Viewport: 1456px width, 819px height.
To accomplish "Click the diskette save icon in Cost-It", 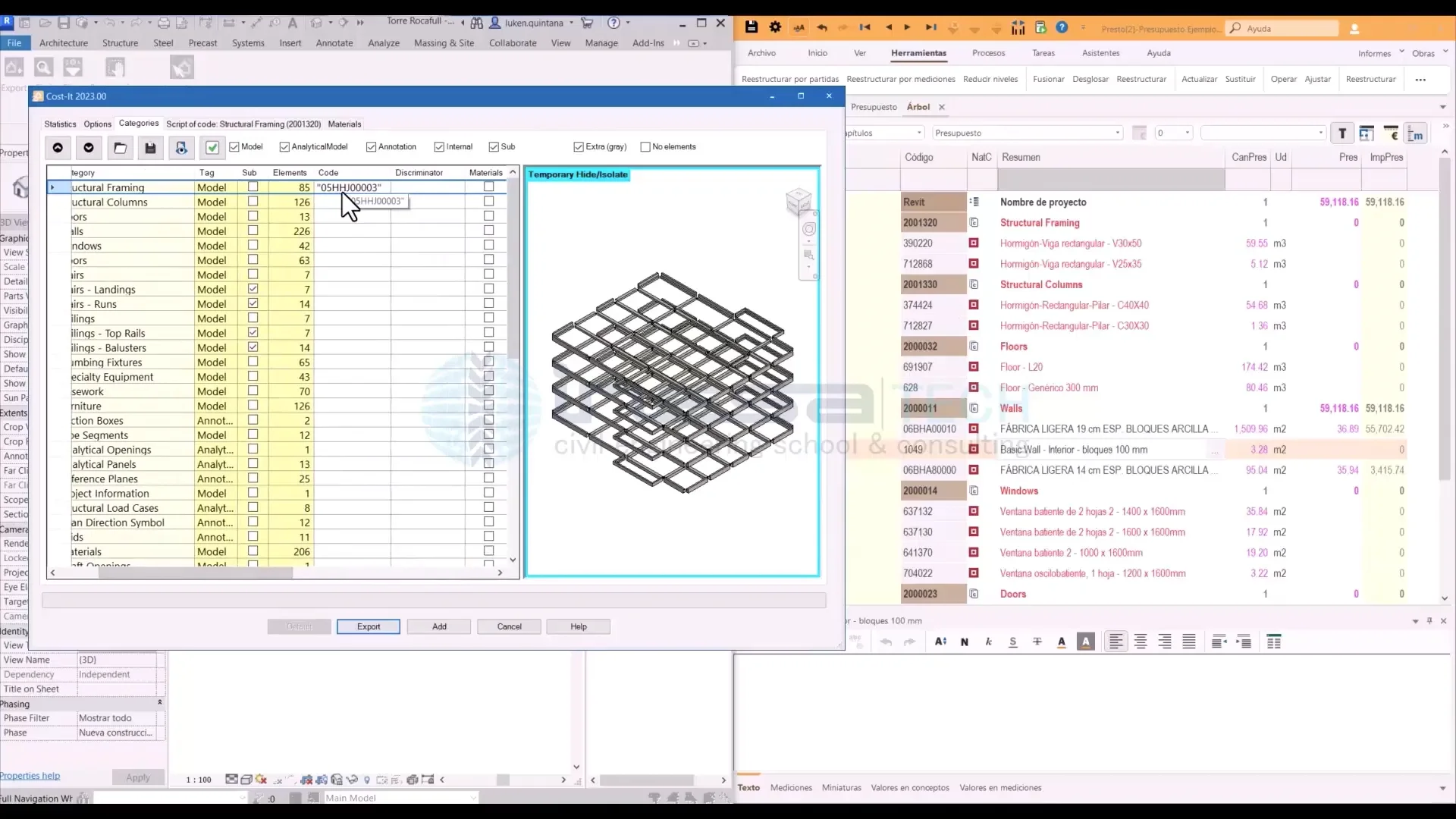I will point(150,148).
